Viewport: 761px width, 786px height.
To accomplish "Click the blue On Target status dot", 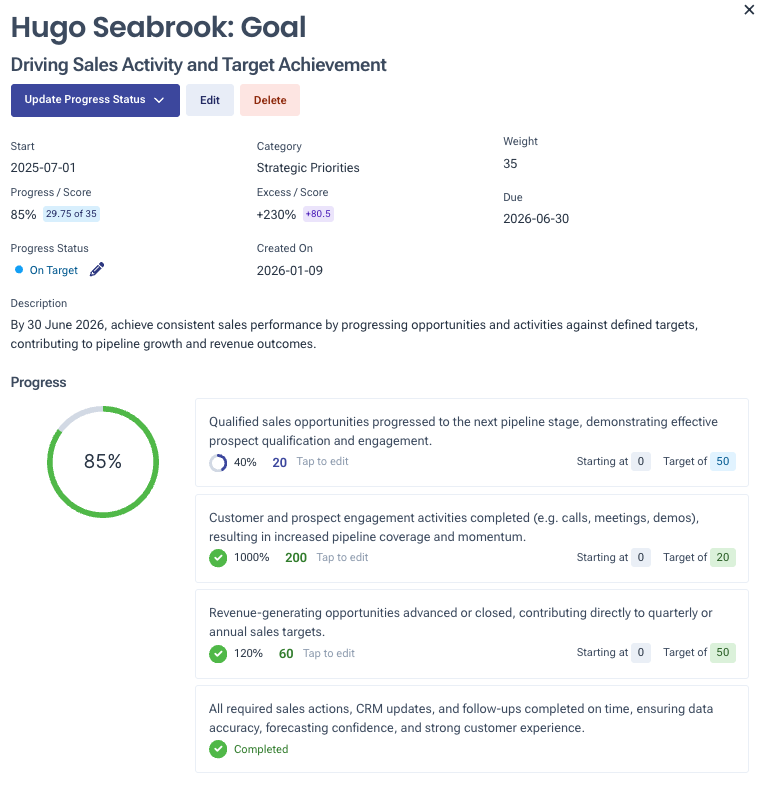I will 19,270.
